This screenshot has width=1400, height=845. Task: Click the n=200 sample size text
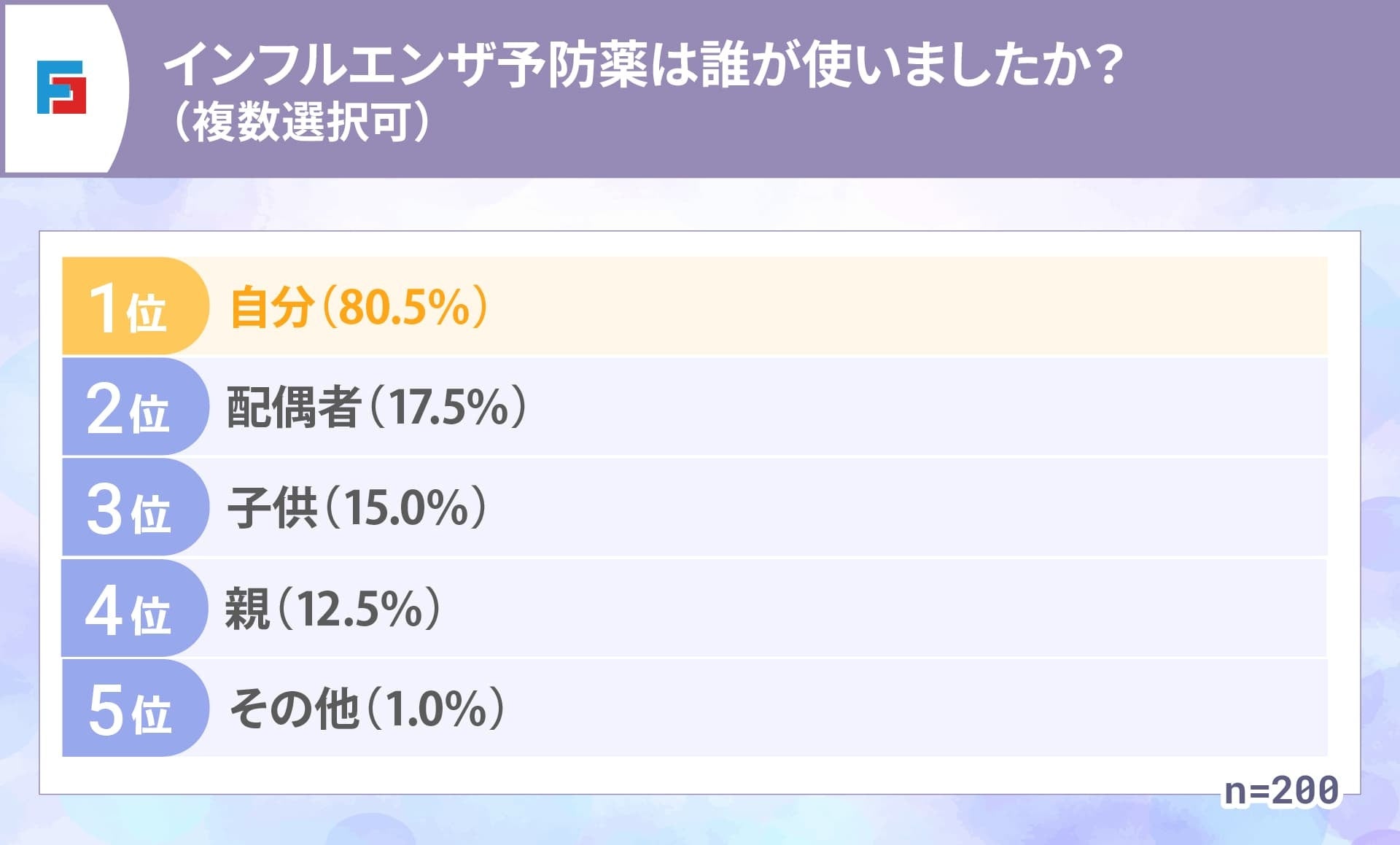coord(1281,791)
